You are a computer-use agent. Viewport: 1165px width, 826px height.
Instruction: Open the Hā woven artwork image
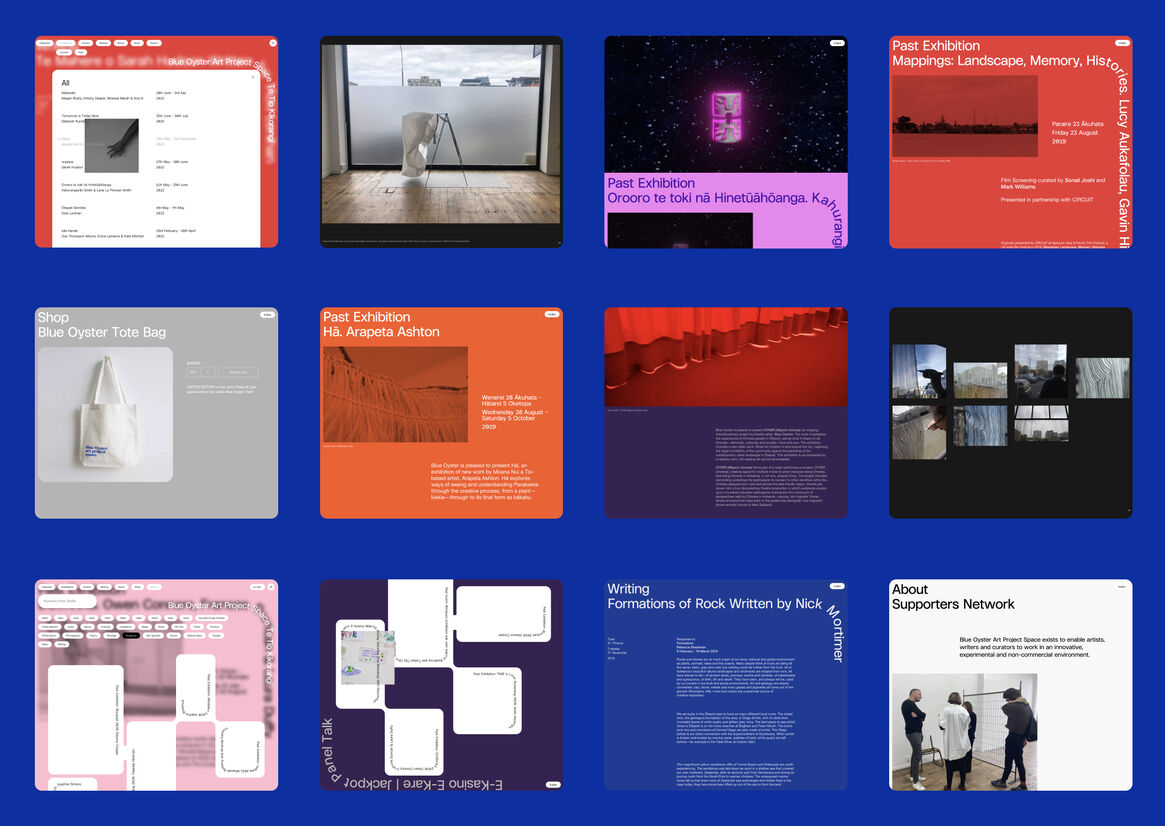click(395, 394)
